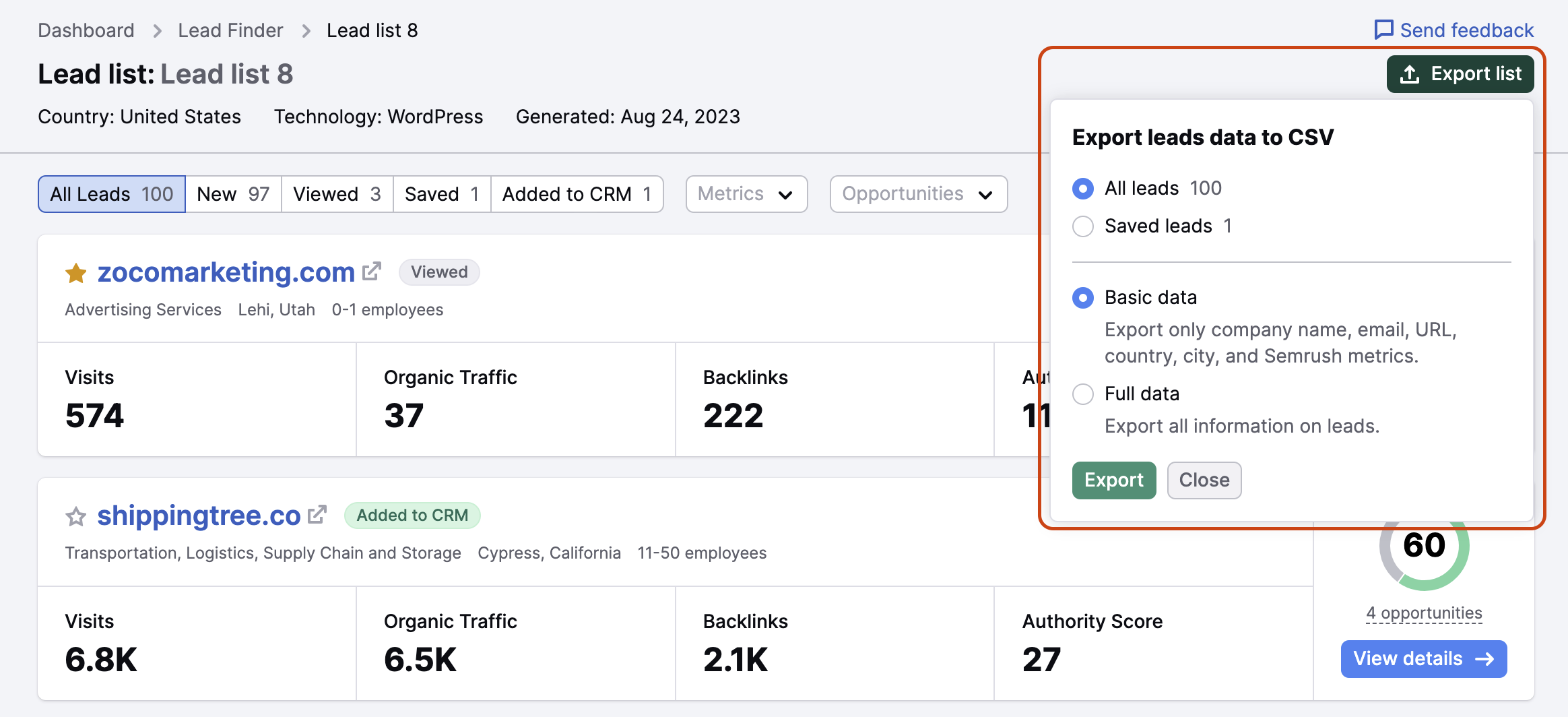Select the Saved leads radio button
This screenshot has height=717, width=1568.
[x=1082, y=226]
